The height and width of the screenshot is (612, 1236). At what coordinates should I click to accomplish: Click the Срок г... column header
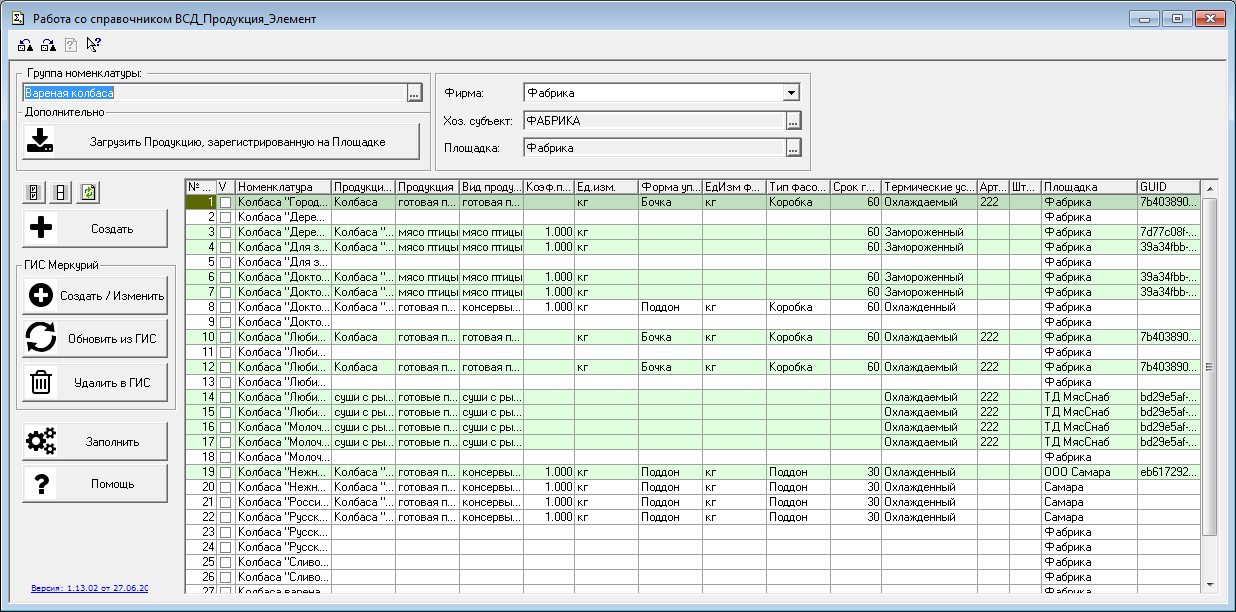(x=856, y=187)
